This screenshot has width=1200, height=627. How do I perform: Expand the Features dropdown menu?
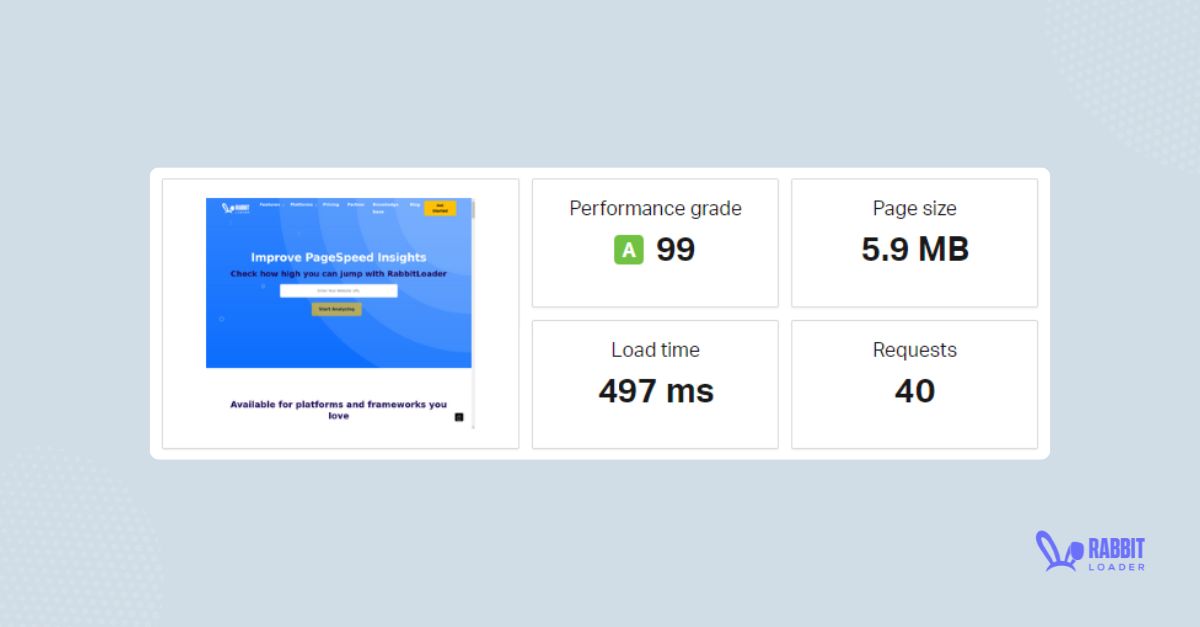tap(270, 205)
